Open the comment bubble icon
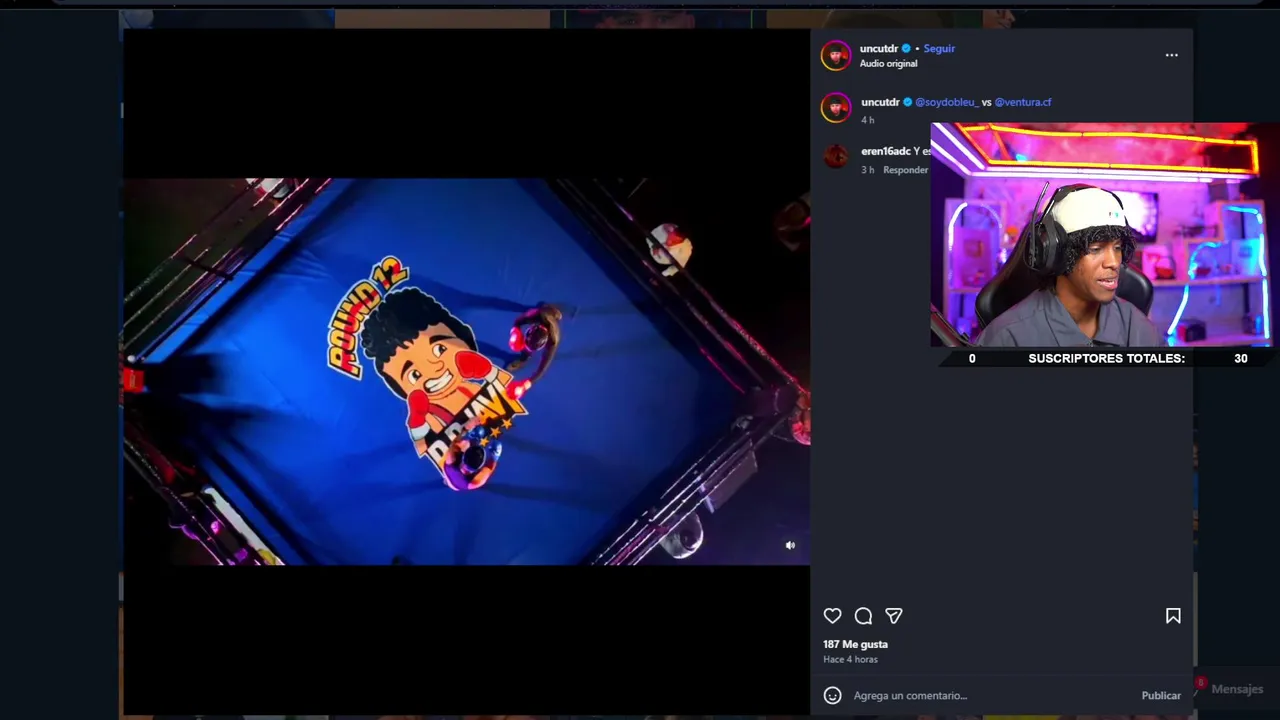1280x720 pixels. pyautogui.click(x=863, y=616)
